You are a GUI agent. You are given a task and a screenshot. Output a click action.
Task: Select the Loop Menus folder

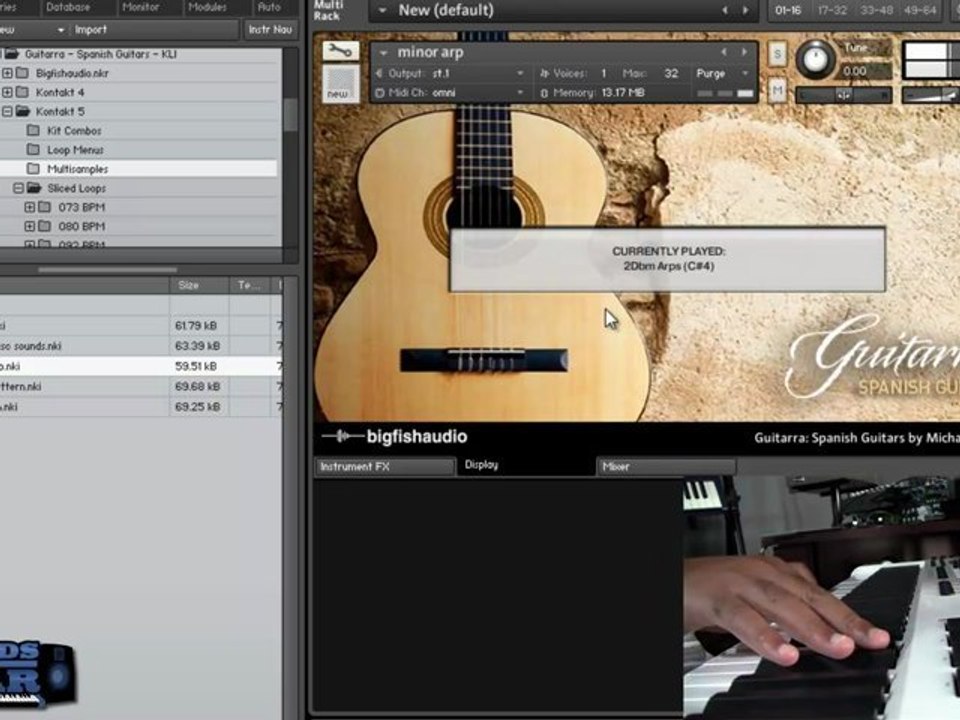pos(75,150)
